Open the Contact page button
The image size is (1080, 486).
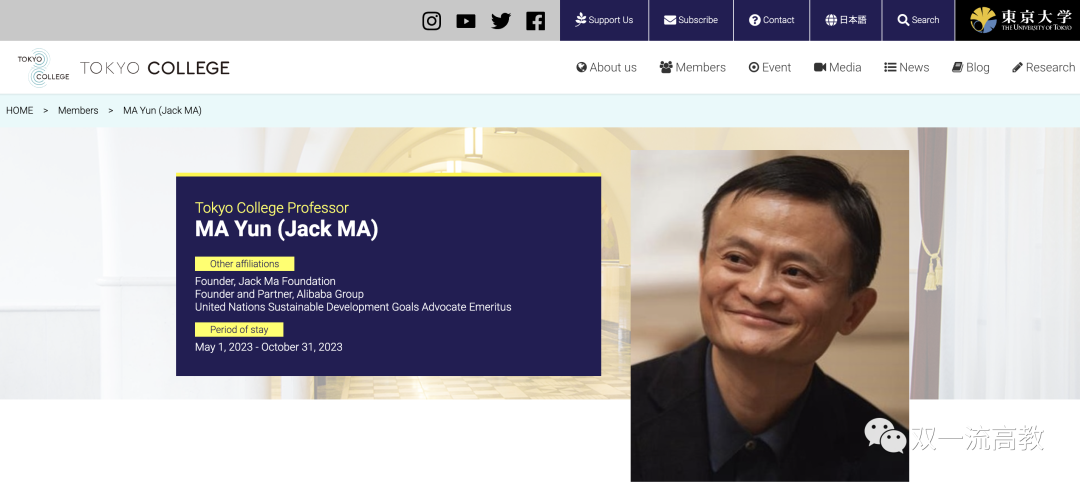pyautogui.click(x=771, y=20)
